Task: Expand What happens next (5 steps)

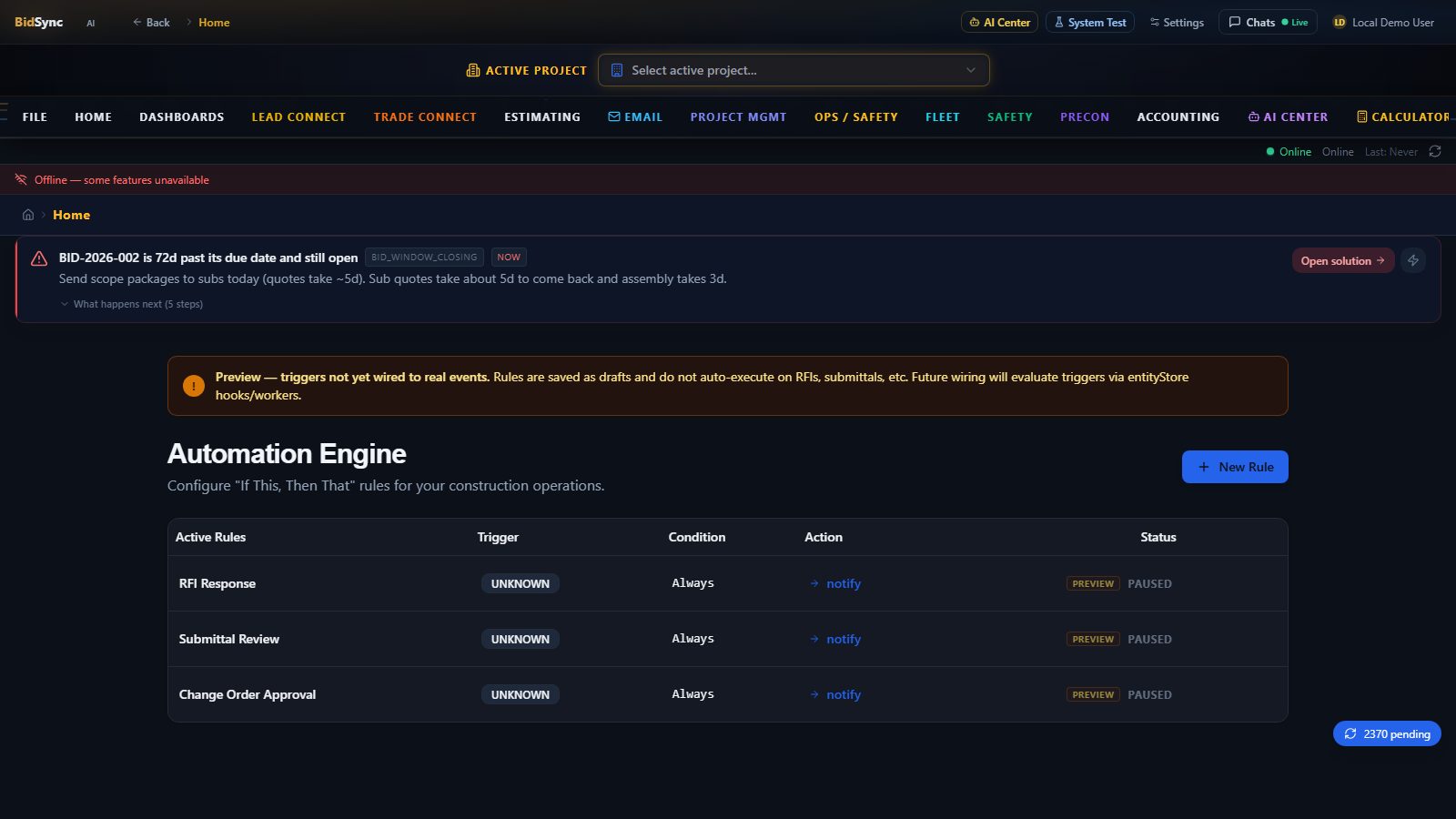Action: (x=131, y=304)
